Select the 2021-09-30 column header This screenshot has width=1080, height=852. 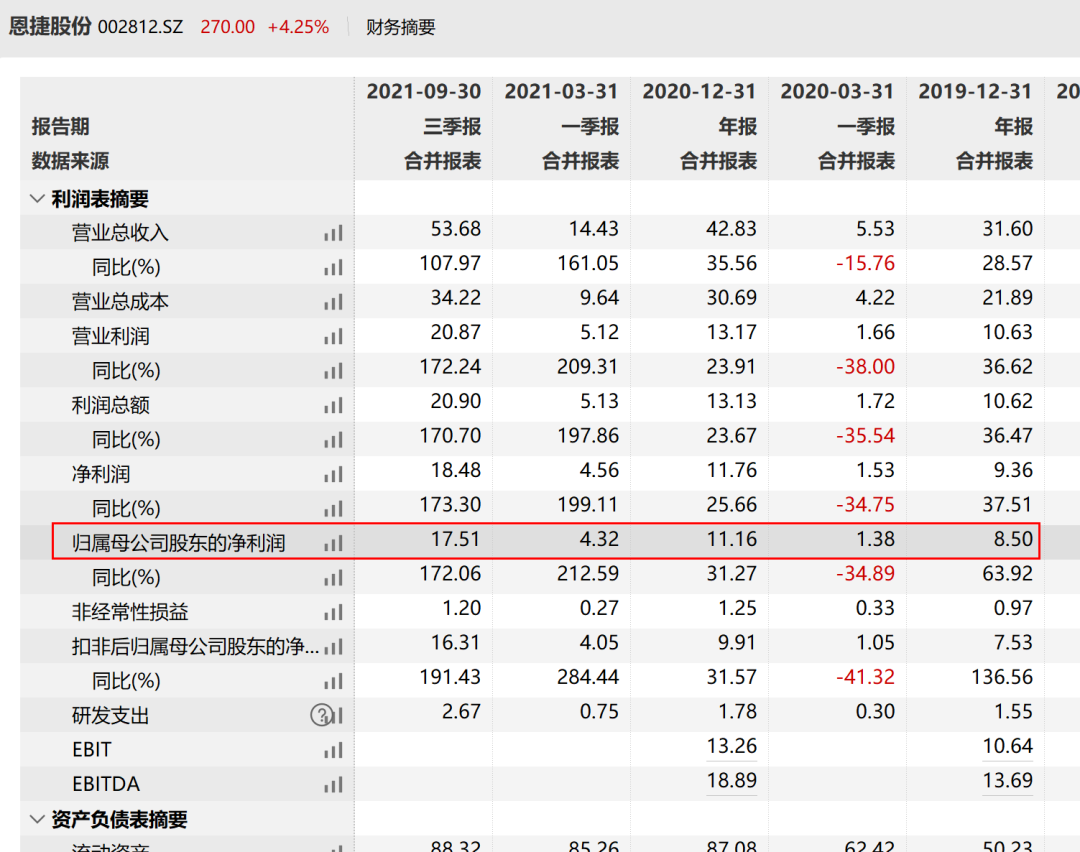(424, 92)
